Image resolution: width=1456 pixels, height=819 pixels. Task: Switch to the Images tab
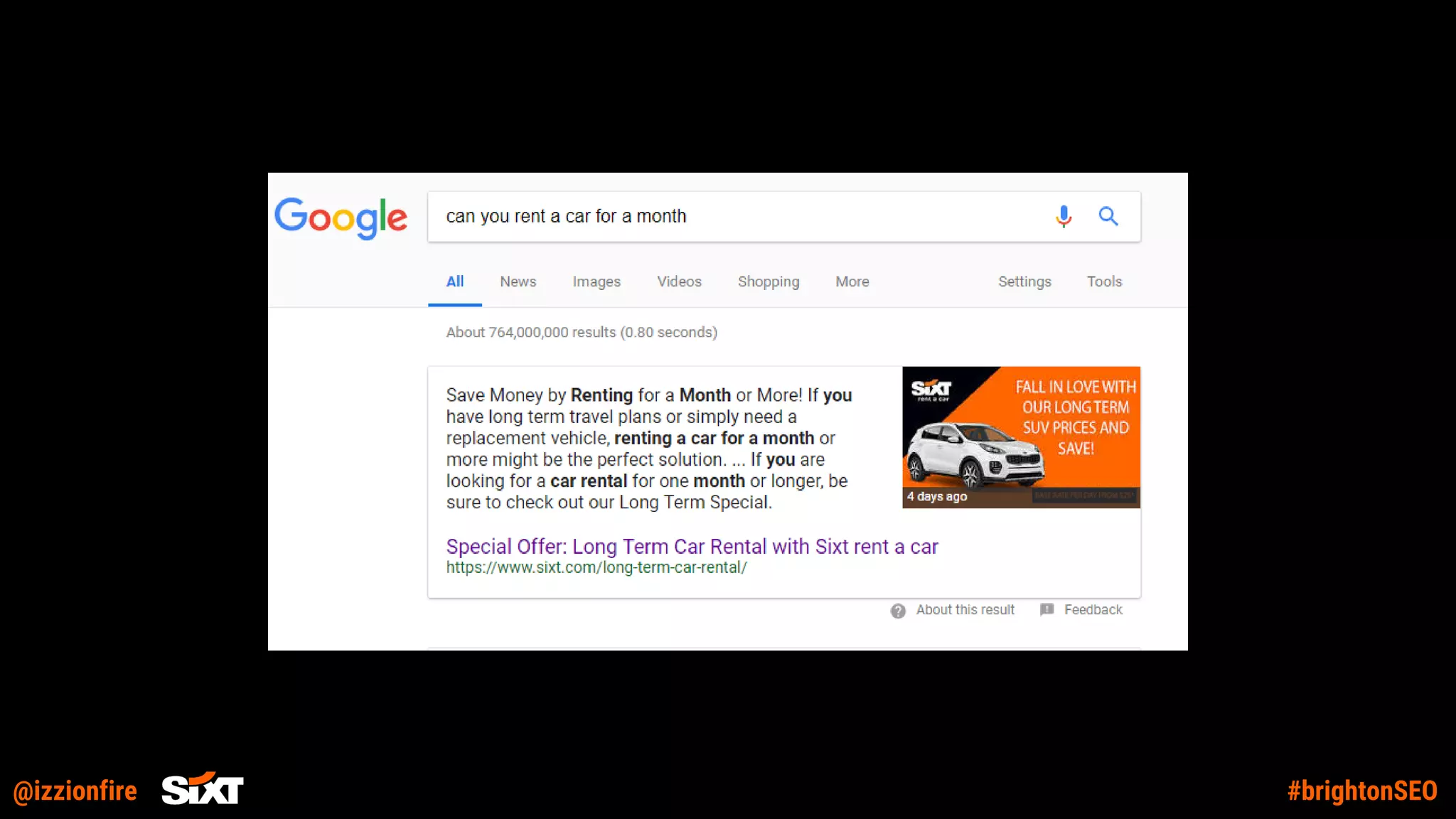pos(596,282)
